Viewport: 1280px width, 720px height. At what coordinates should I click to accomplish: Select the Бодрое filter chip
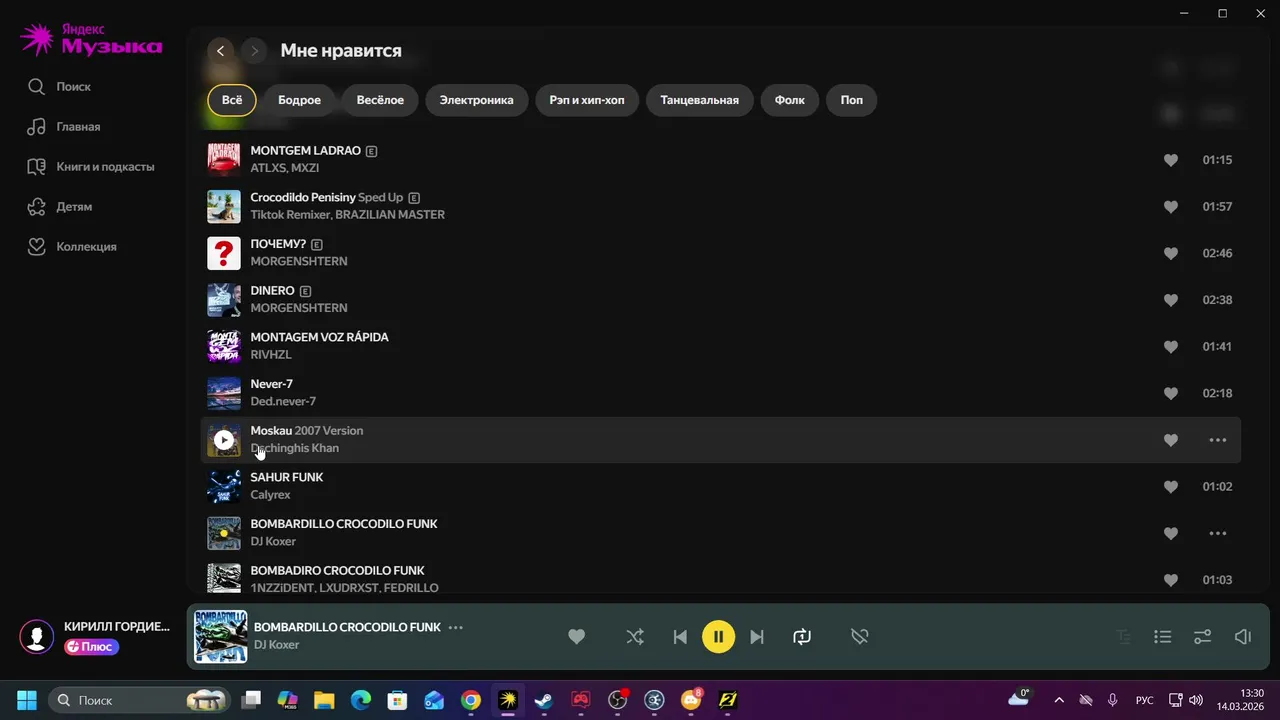pyautogui.click(x=299, y=100)
